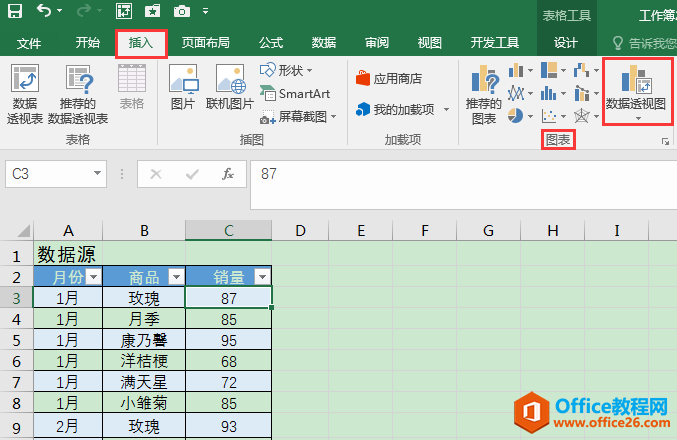Click the sales cell with value 68
Viewport: 677px width, 440px height.
pos(229,361)
